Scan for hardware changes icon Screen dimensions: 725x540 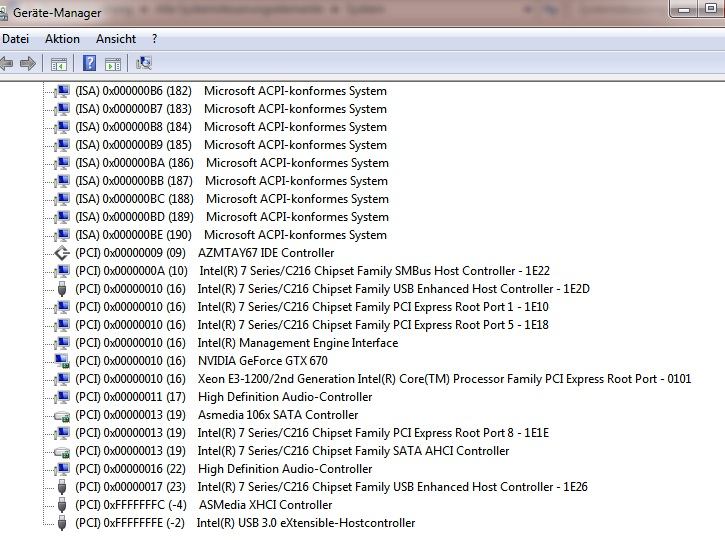click(144, 63)
